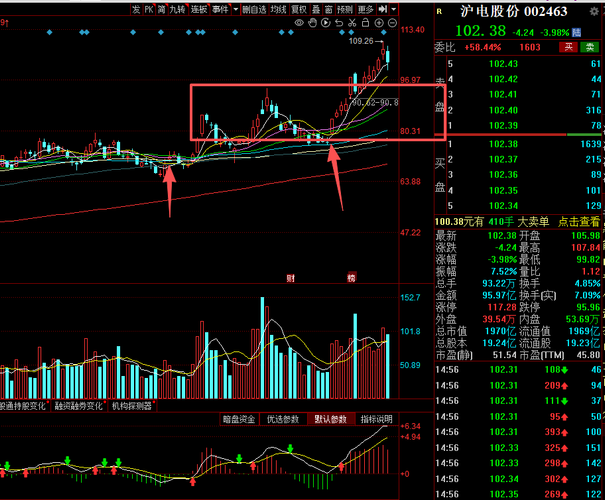Open the 连板 toolbar item

pos(199,9)
